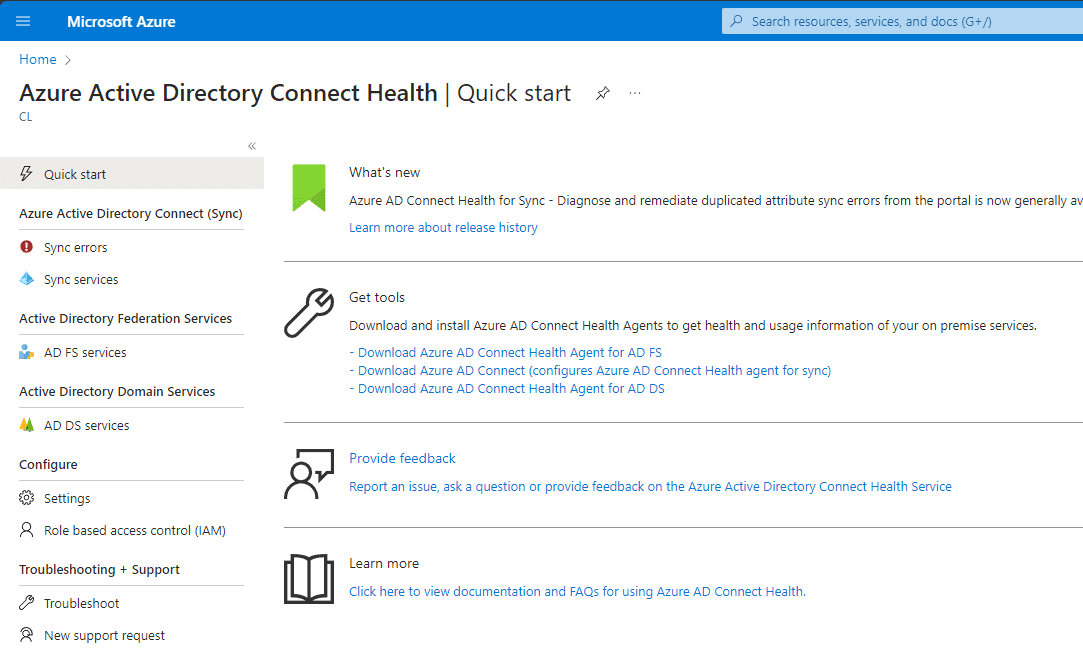The width and height of the screenshot is (1083, 659).
Task: Click the Troubleshoot wrench icon
Action: click(26, 603)
